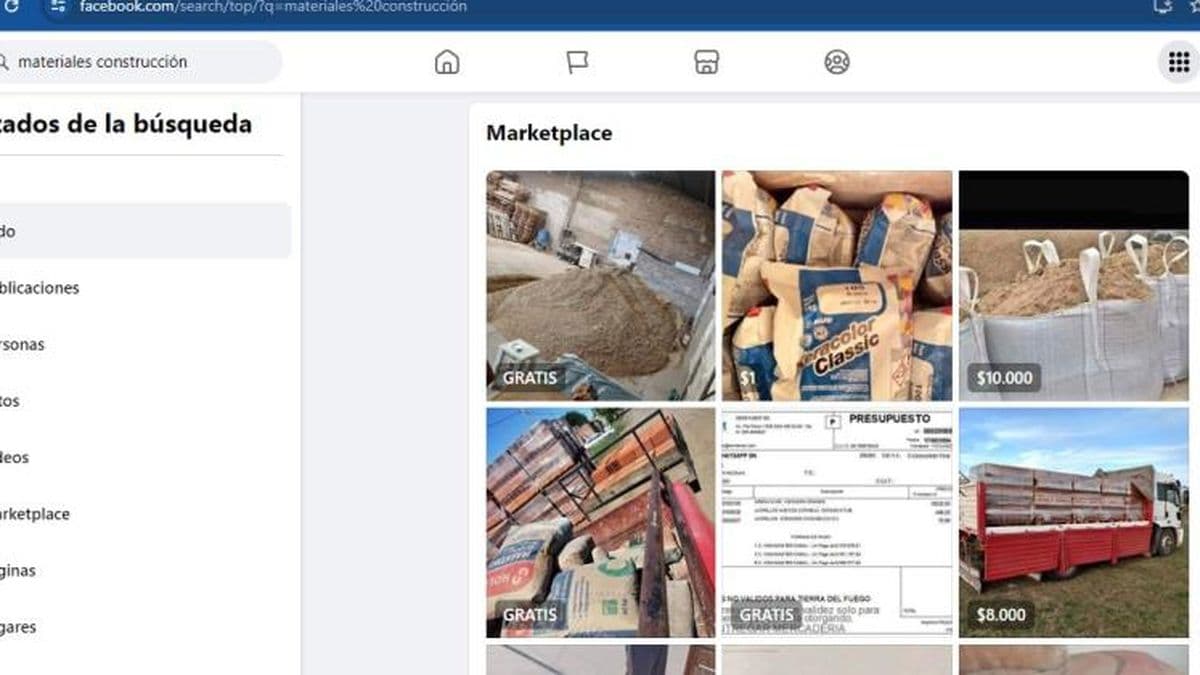Select the 'Fotos' filter
Image resolution: width=1200 pixels, height=675 pixels.
(146, 401)
